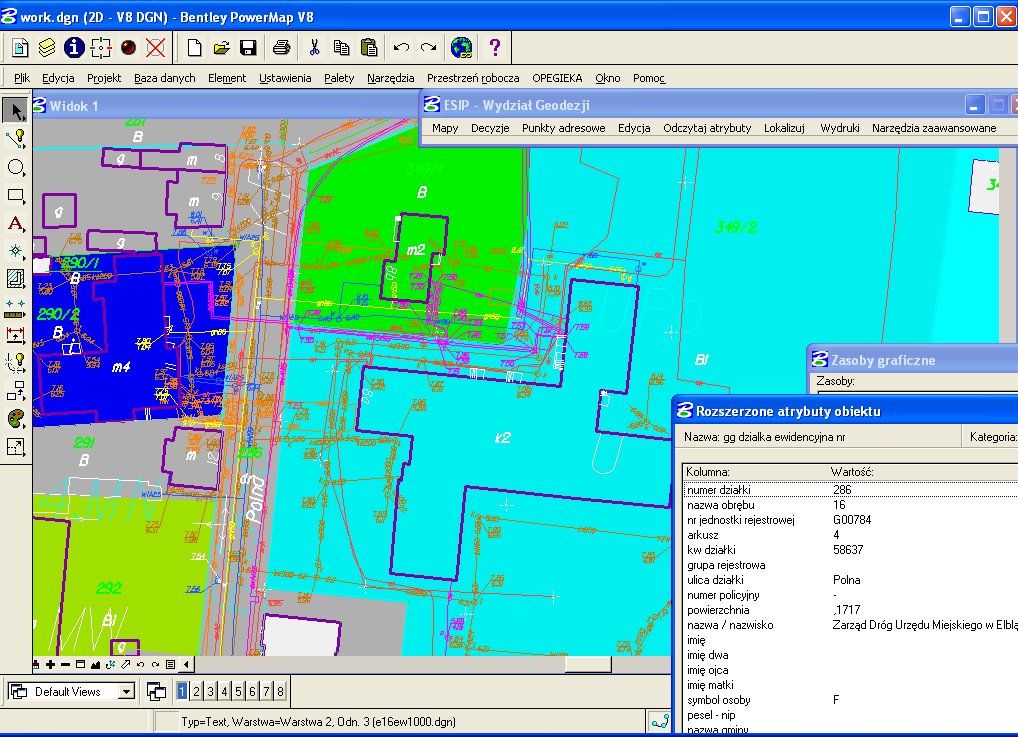Open Default Views dropdown arrow
This screenshot has height=737, width=1018.
(127, 692)
